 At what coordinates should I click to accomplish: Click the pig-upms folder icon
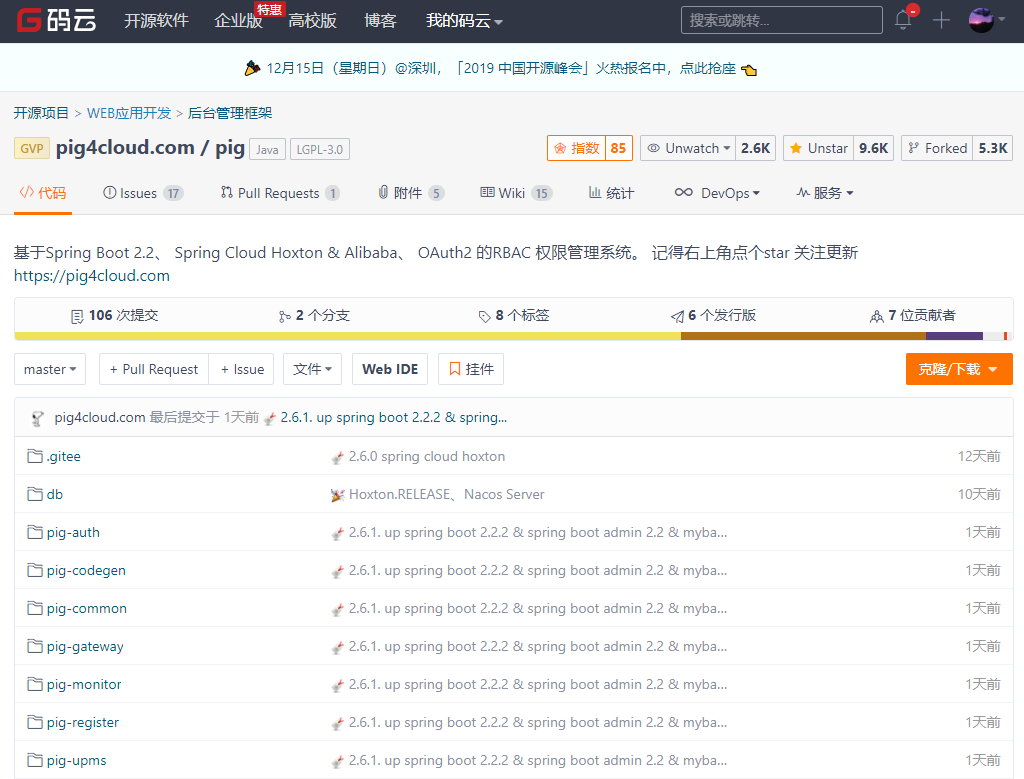pos(35,760)
